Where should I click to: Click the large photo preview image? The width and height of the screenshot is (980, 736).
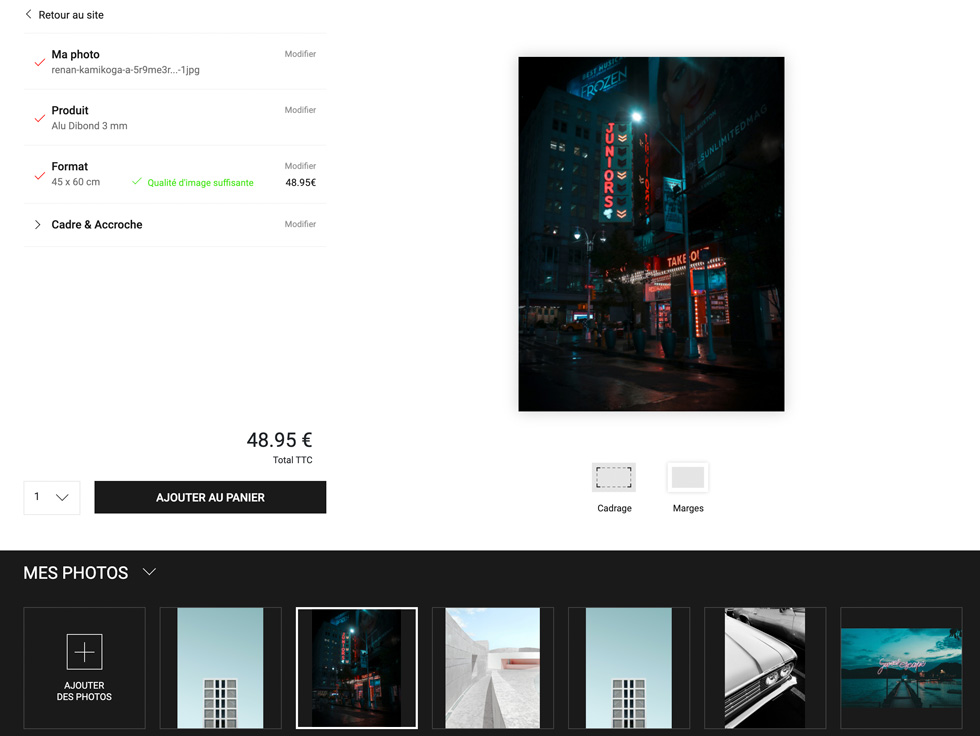(x=651, y=234)
